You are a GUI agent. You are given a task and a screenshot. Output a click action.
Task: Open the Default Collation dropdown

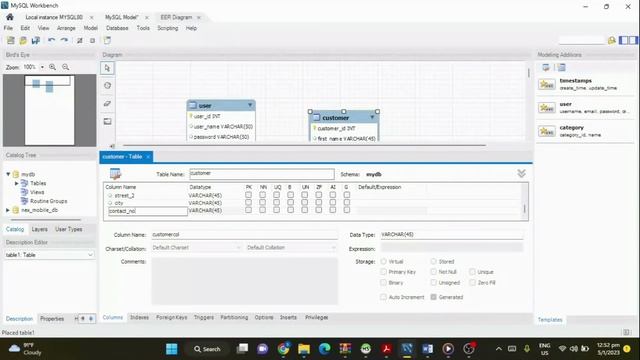(291, 248)
